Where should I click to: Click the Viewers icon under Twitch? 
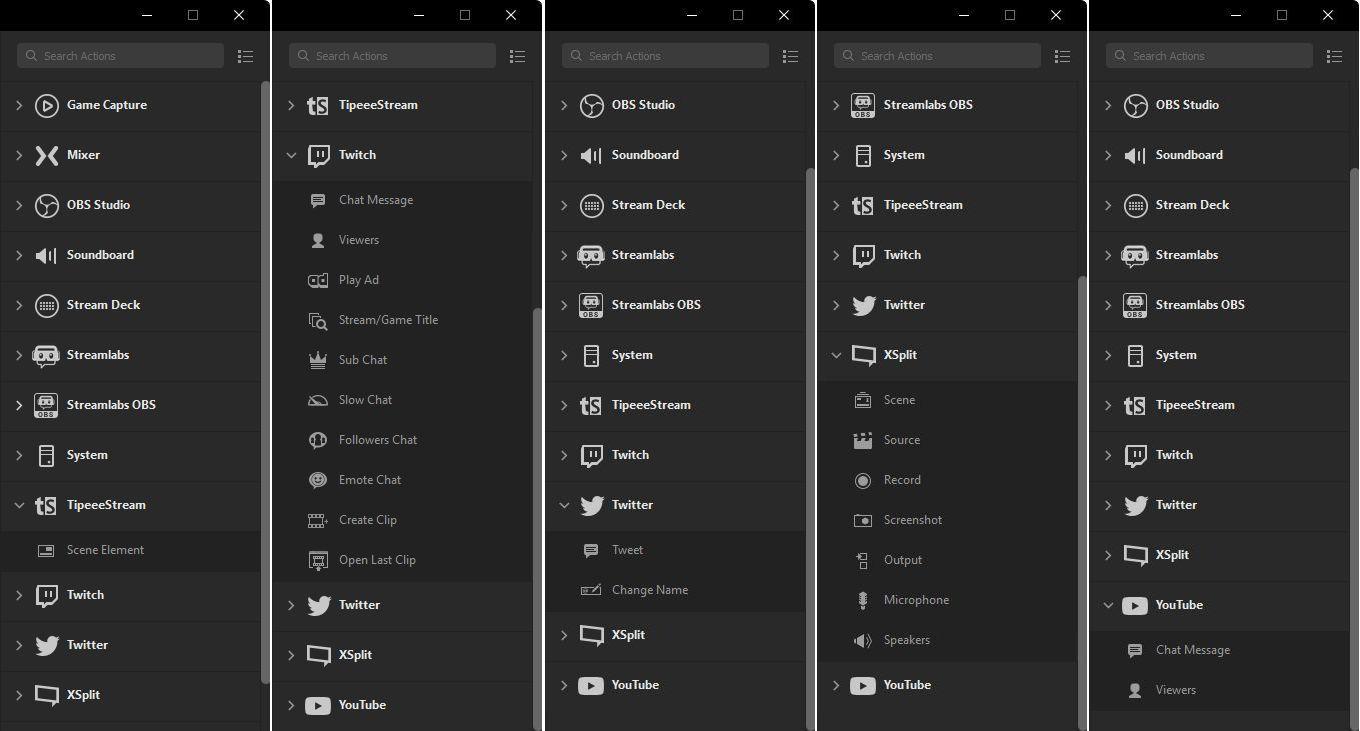[318, 240]
